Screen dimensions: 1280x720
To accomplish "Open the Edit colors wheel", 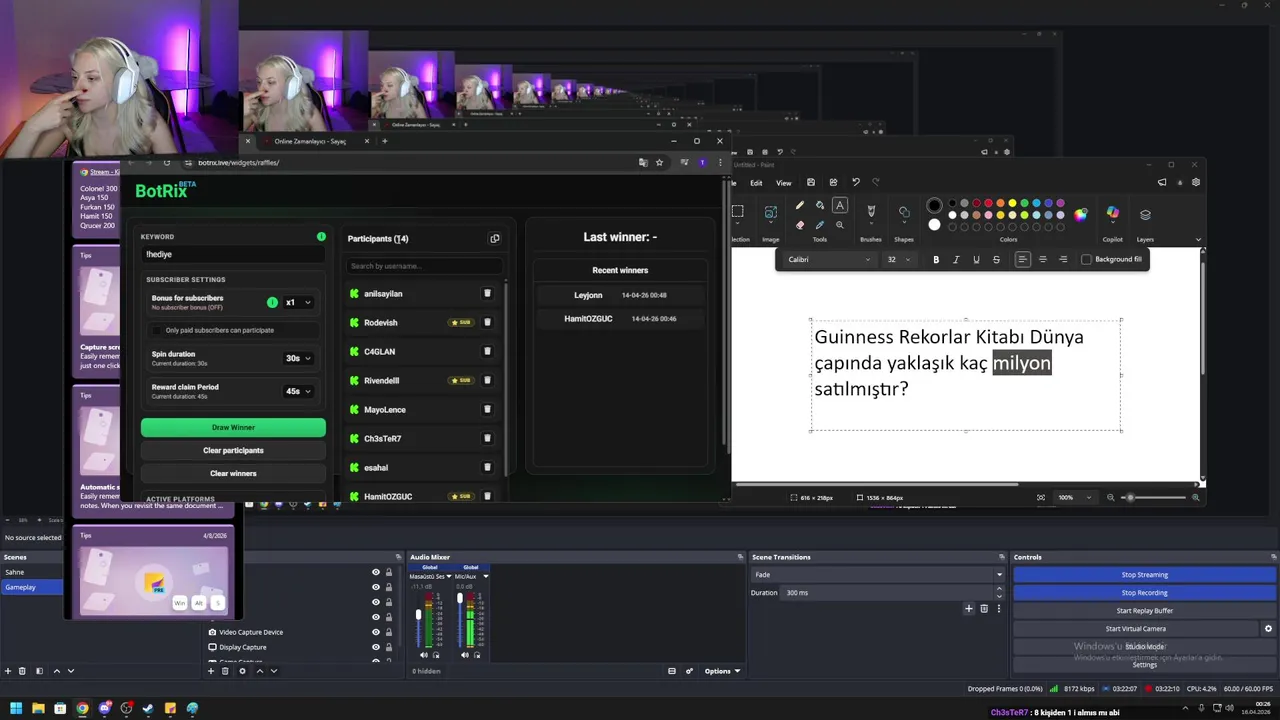I will [x=1080, y=214].
